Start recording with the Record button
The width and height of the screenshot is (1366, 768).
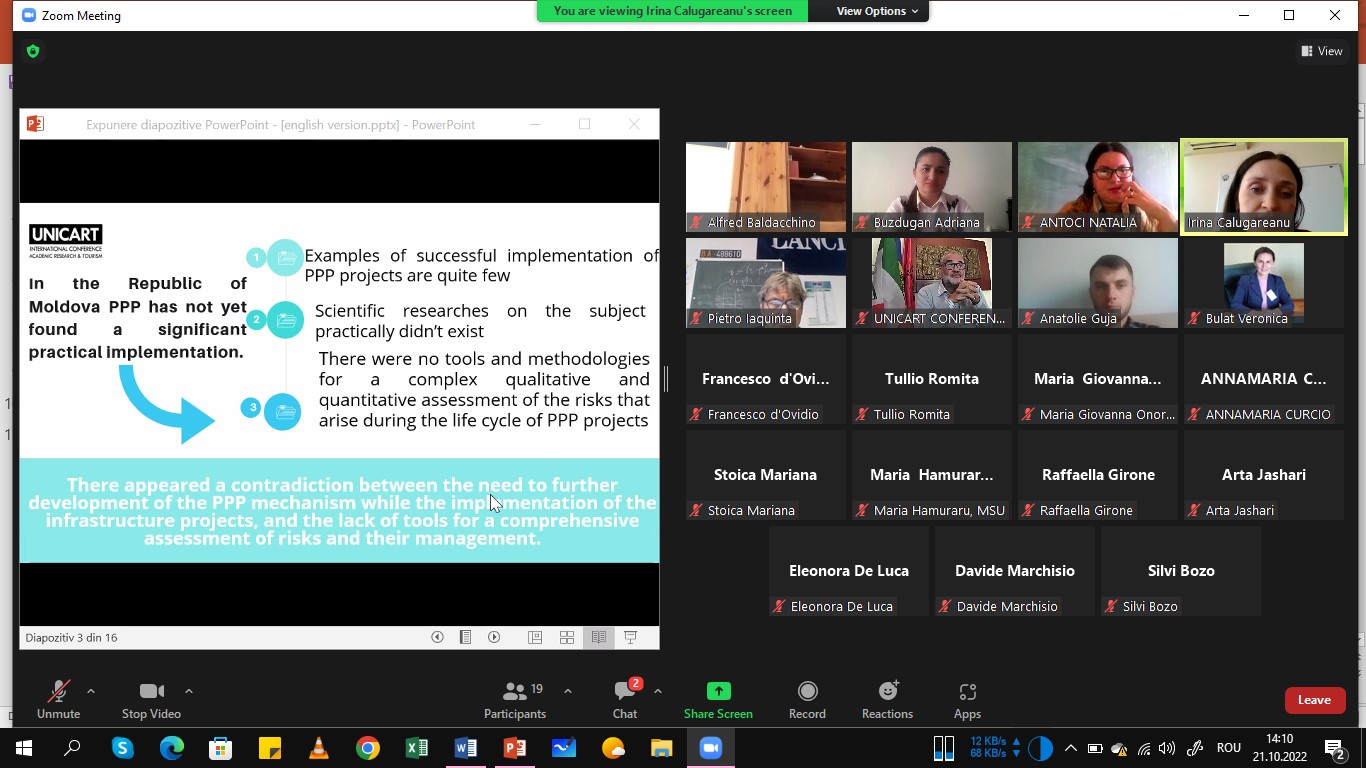pos(807,699)
